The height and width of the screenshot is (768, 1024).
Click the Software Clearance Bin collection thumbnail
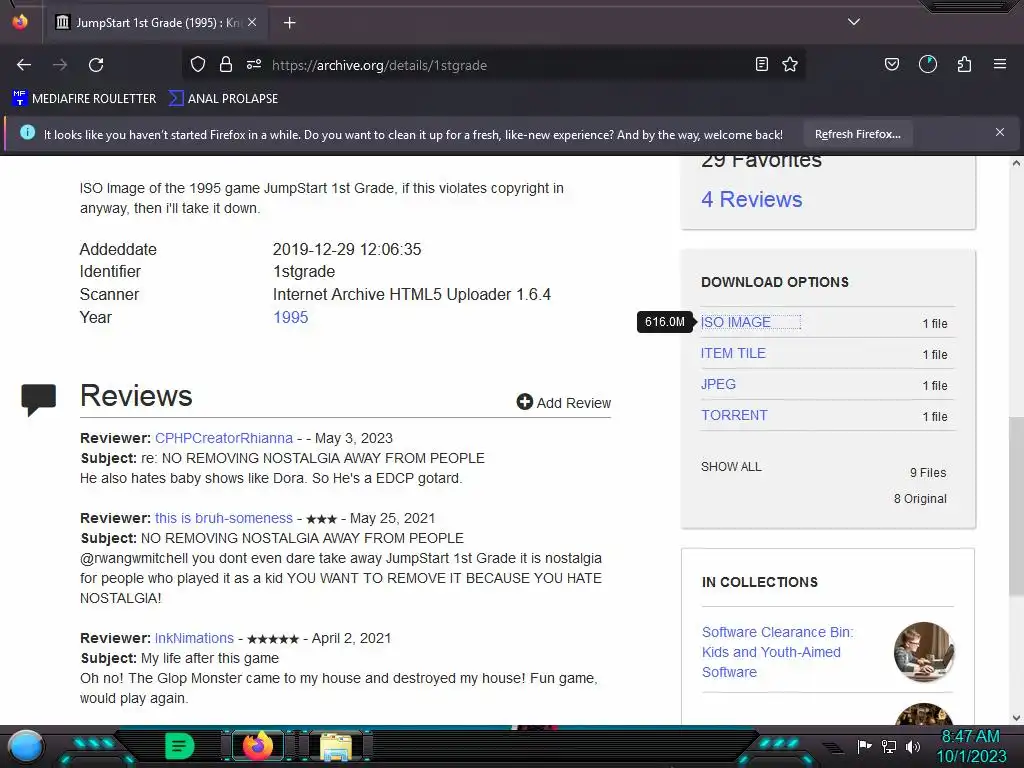923,652
